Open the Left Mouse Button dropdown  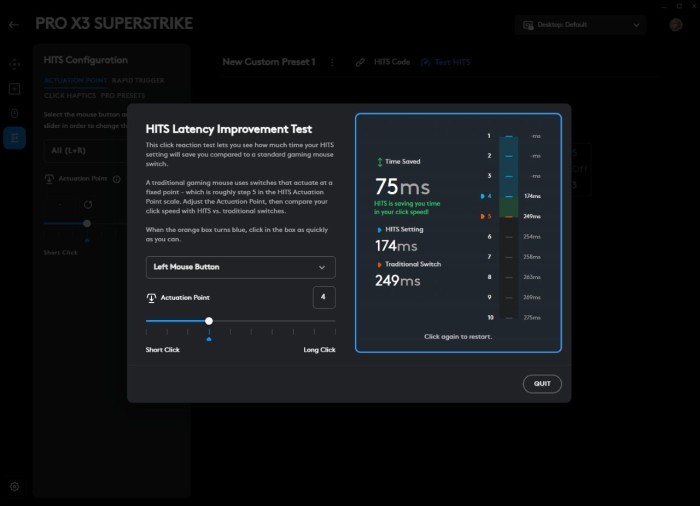[x=241, y=267]
